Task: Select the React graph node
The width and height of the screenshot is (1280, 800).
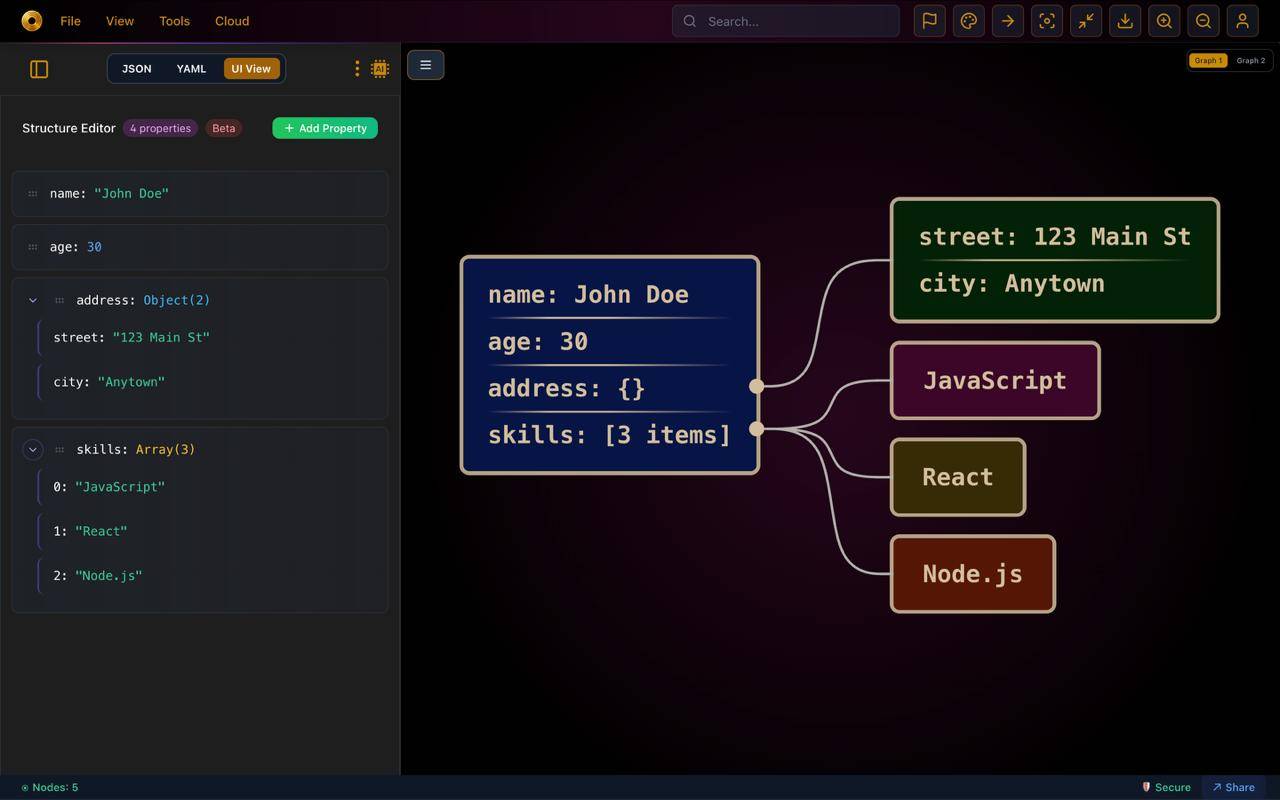Action: (x=958, y=477)
